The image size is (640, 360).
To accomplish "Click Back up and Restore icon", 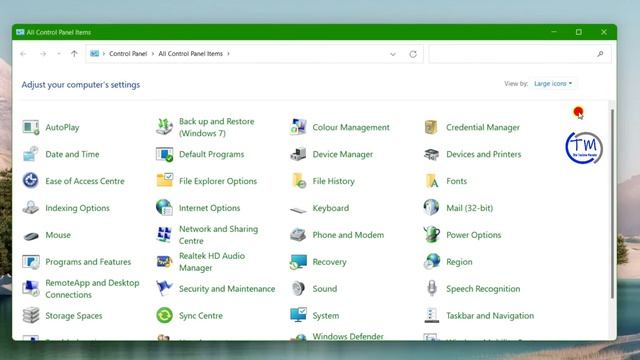I will point(164,127).
